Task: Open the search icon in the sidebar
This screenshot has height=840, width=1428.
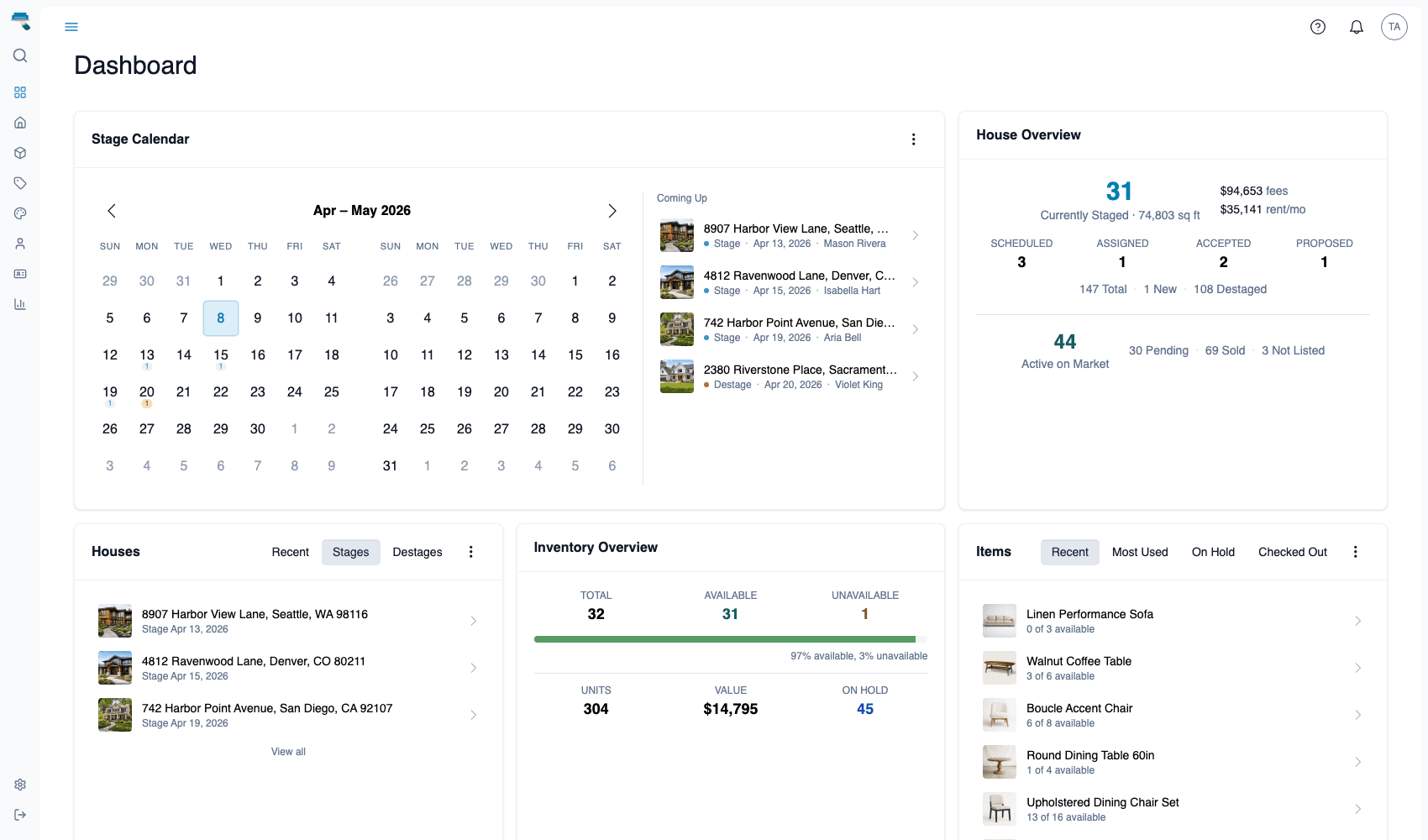Action: point(20,55)
